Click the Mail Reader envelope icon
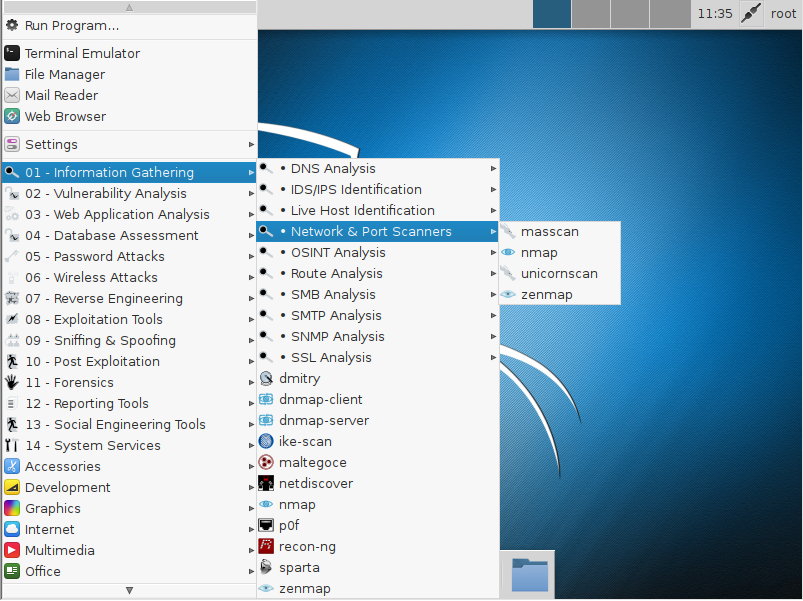Screen dimensions: 803x601 tap(12, 95)
